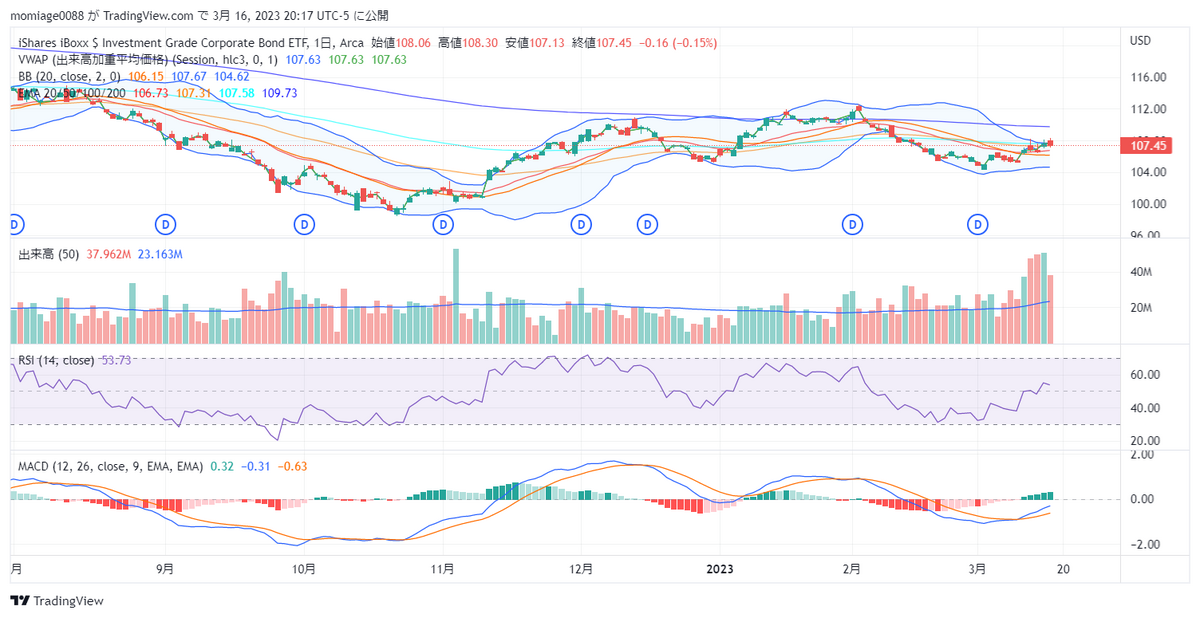Click the TradingView logo at bottom left
The height and width of the screenshot is (618, 1200).
click(x=57, y=601)
